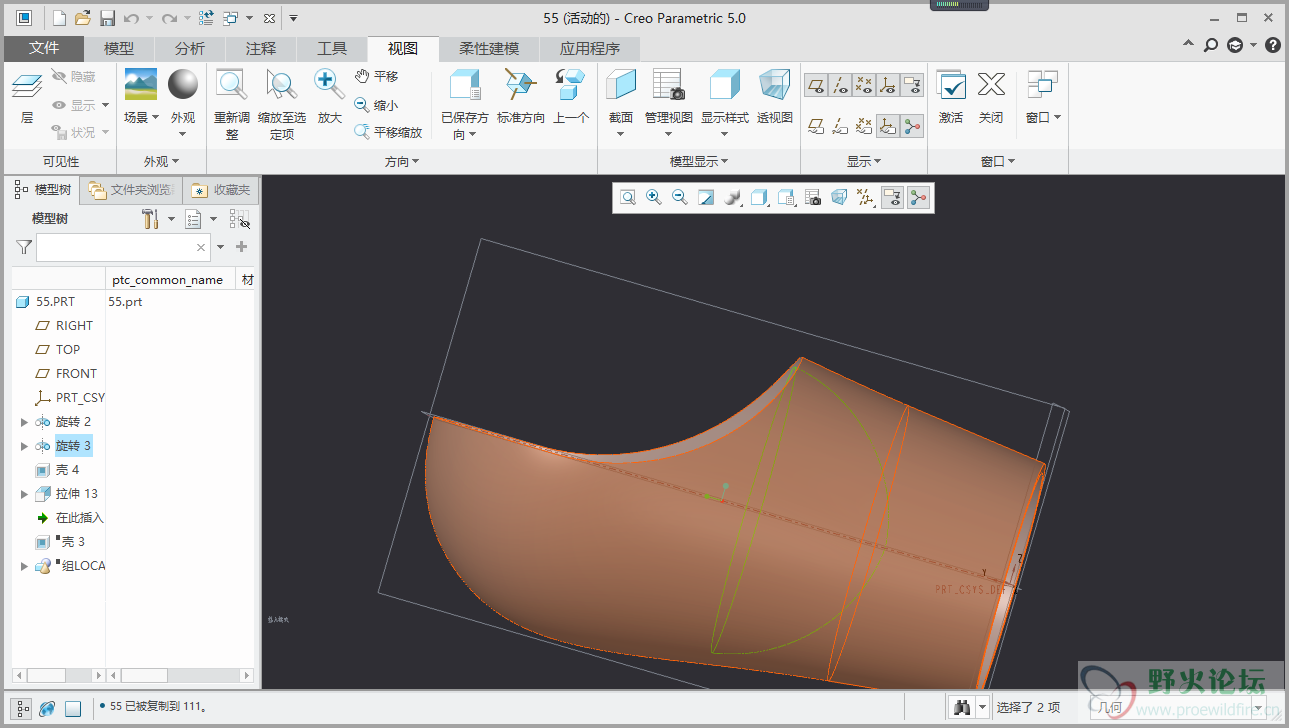
Task: Click the search binoculars icon in status bar
Action: [963, 707]
